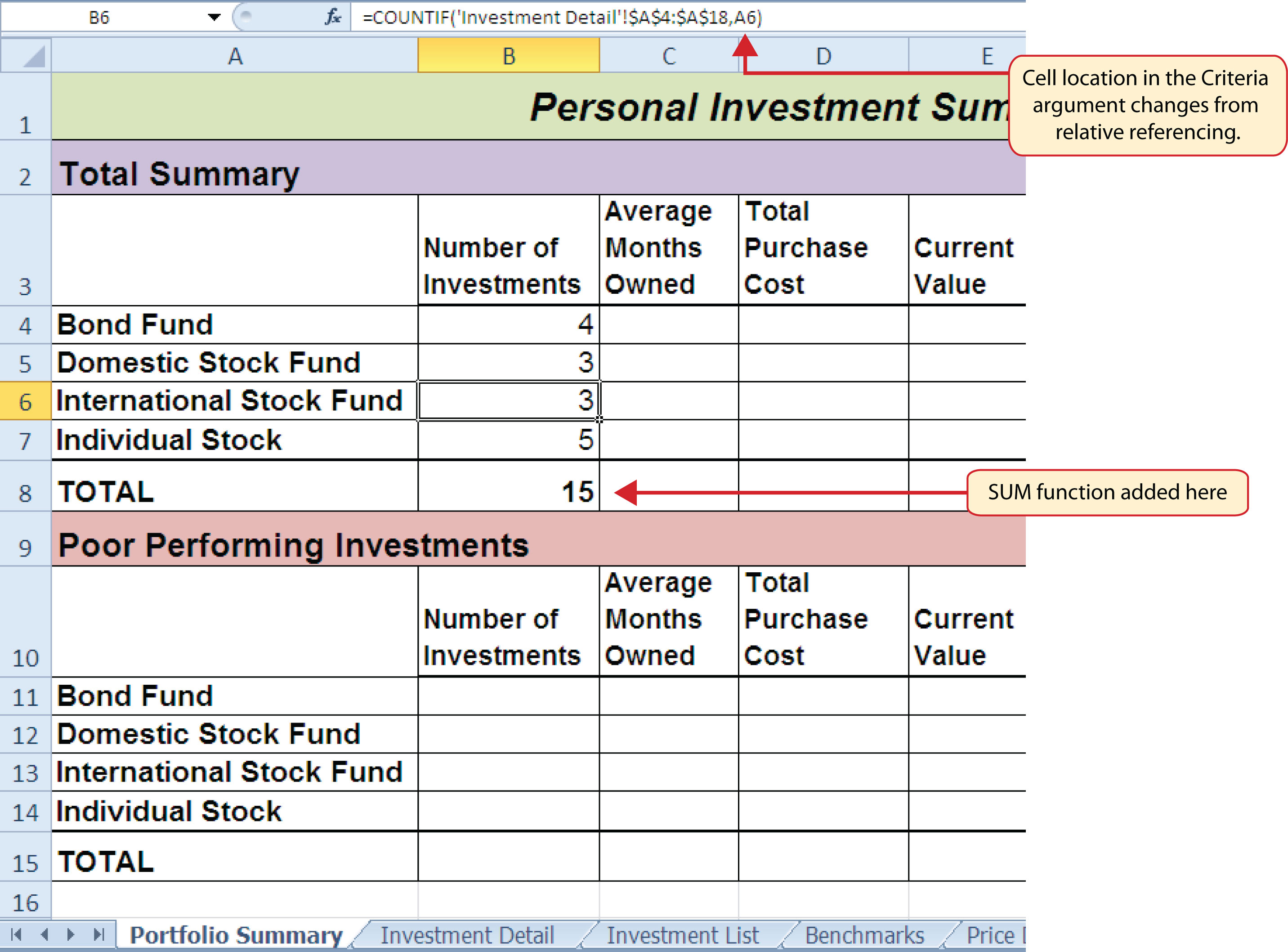Switch to the Benchmarks sheet tab
Viewport: 1288px width, 952px height.
864,935
